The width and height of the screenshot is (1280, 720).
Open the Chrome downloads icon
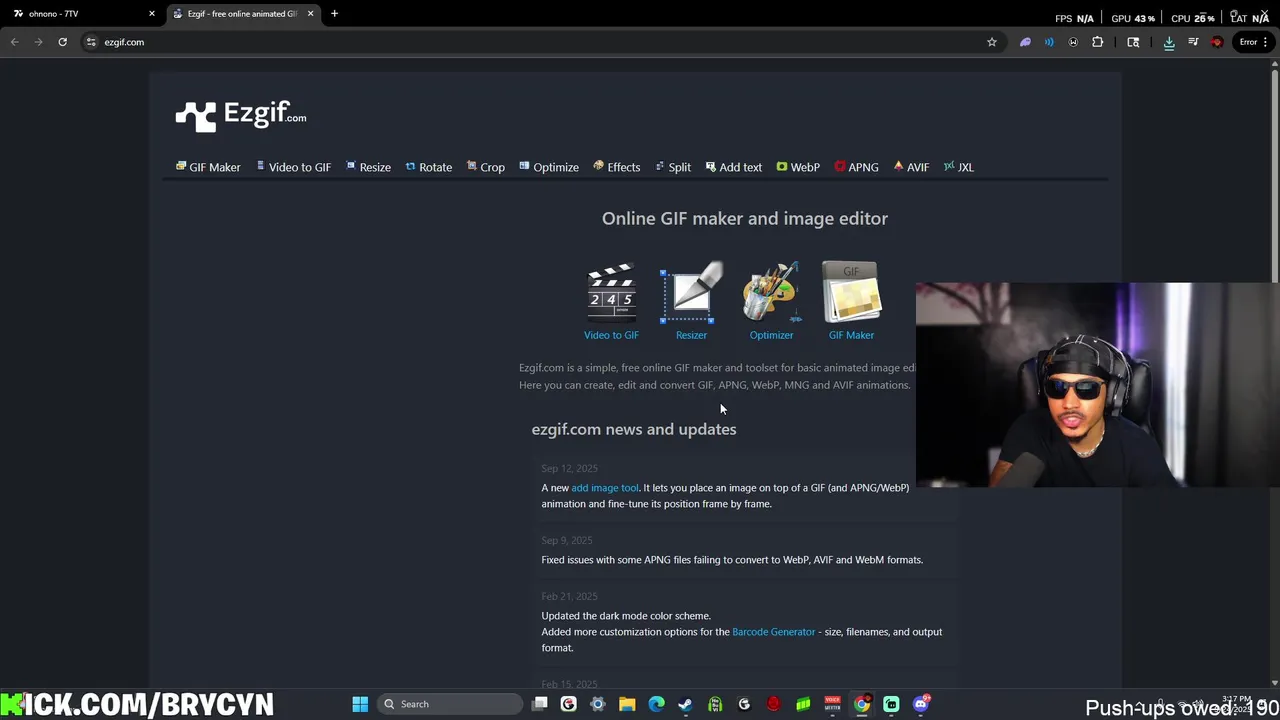pos(1169,42)
